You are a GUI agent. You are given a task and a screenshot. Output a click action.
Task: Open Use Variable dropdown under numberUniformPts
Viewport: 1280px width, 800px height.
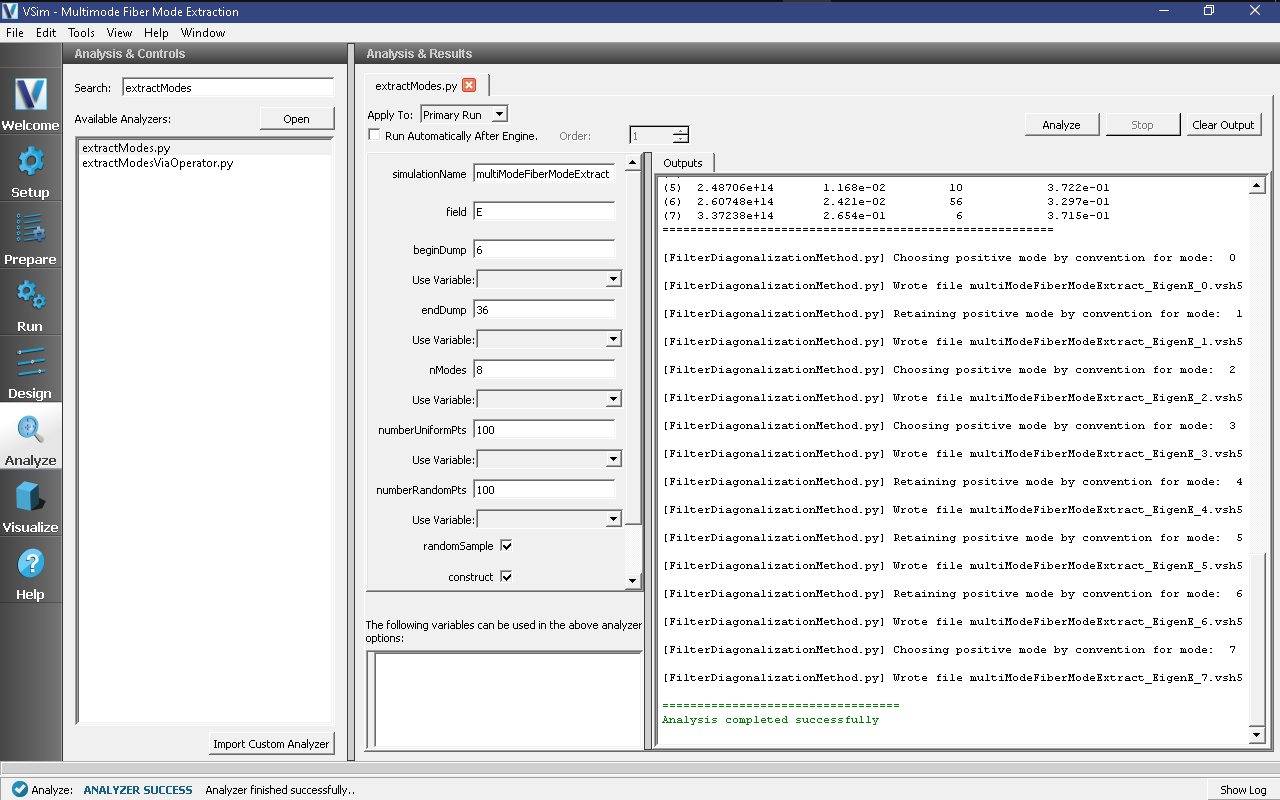pyautogui.click(x=549, y=459)
